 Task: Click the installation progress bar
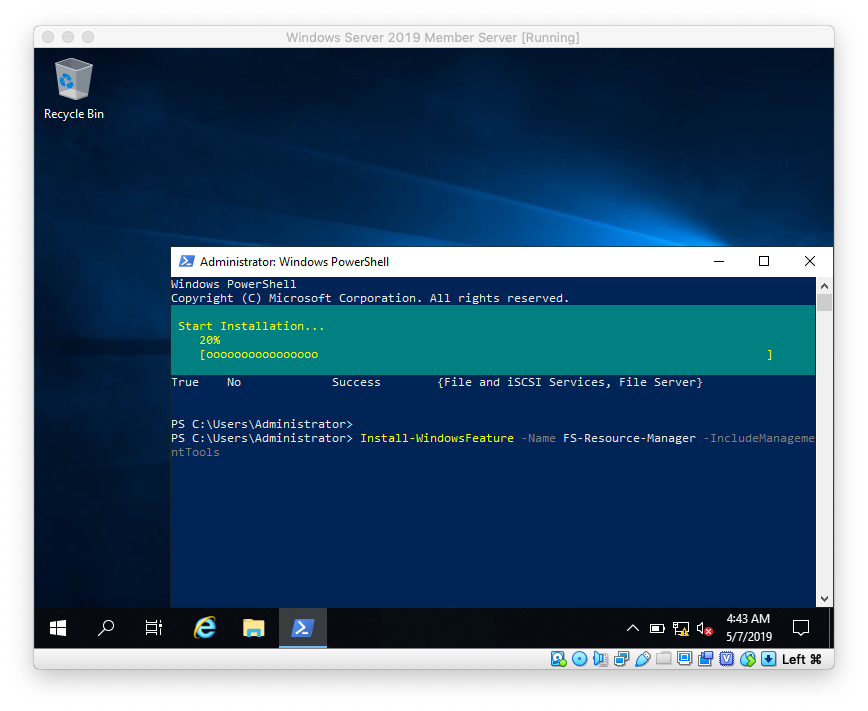[x=486, y=354]
